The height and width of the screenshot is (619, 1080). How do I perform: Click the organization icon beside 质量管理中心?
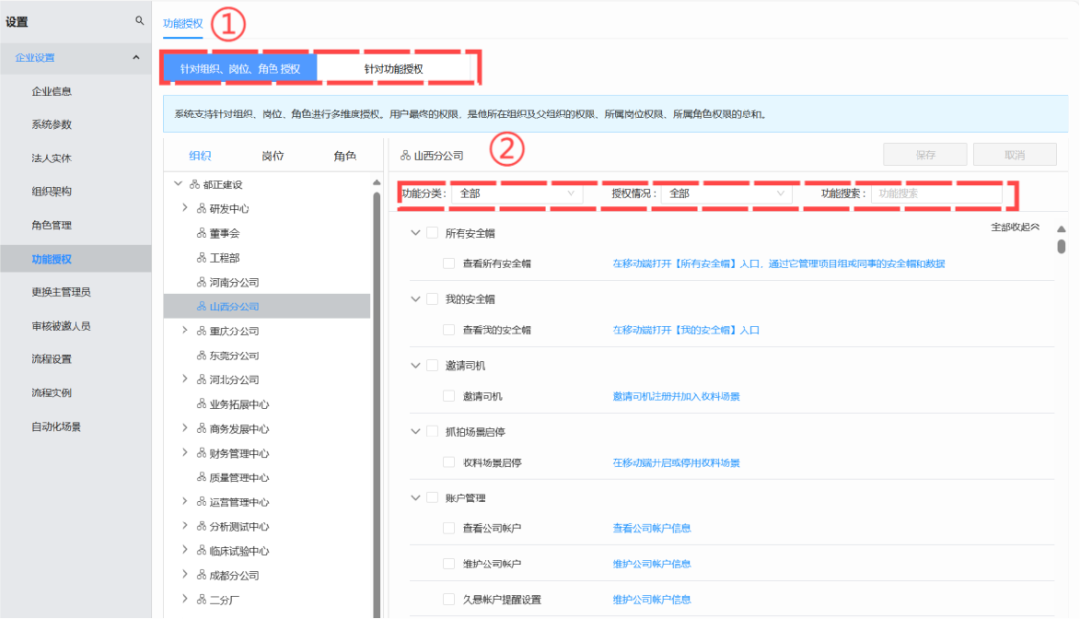(x=201, y=478)
